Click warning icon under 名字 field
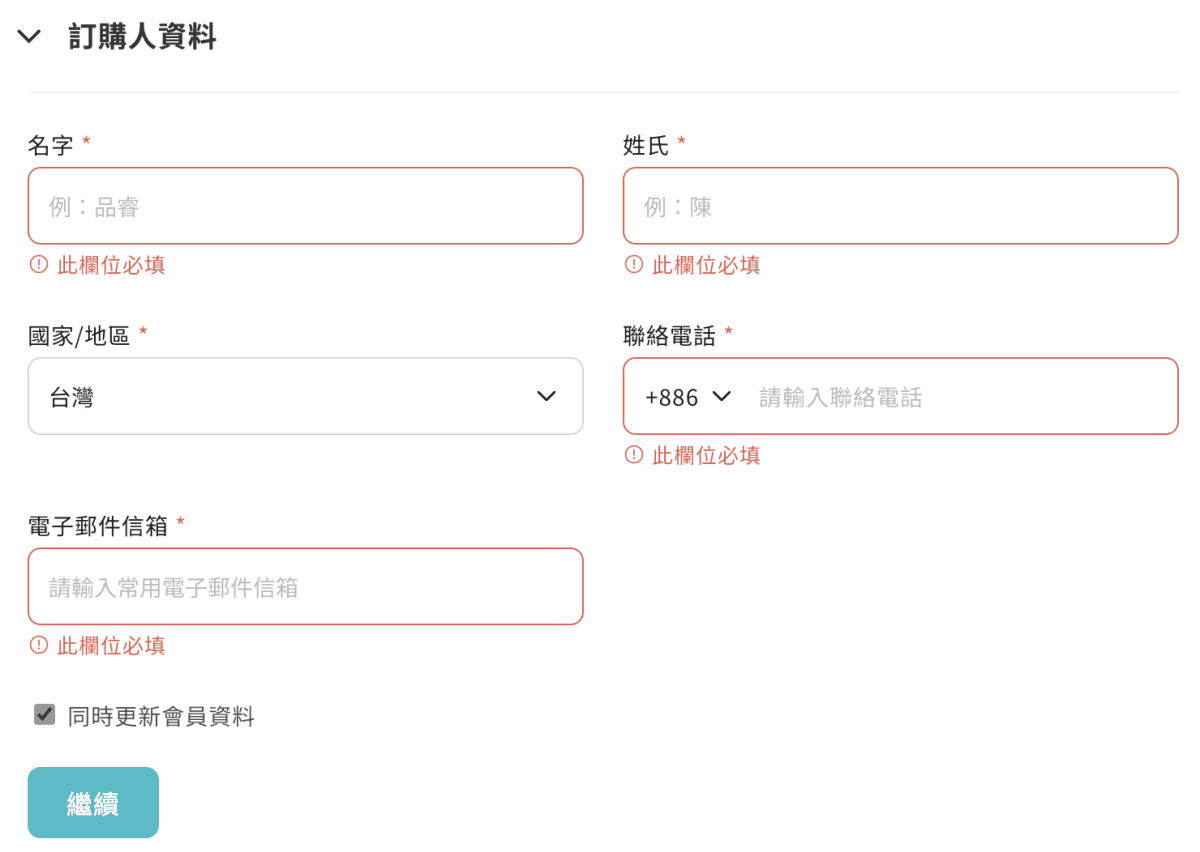 39,265
